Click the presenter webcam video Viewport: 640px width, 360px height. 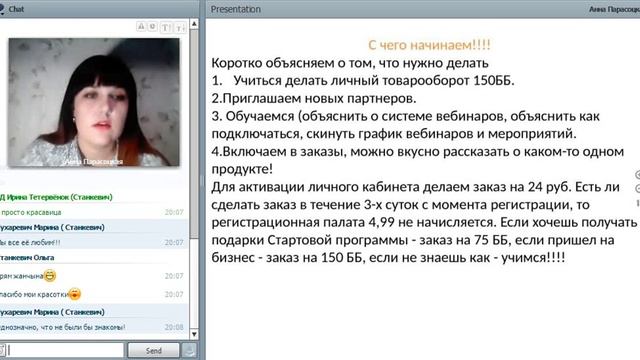pos(94,102)
